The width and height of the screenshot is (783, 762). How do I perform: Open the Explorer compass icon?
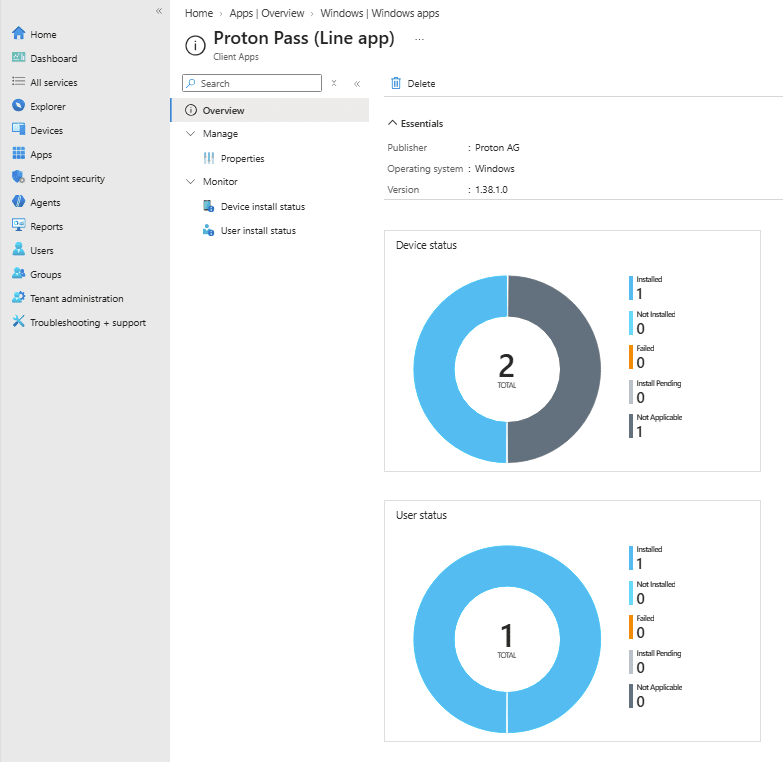[18, 105]
